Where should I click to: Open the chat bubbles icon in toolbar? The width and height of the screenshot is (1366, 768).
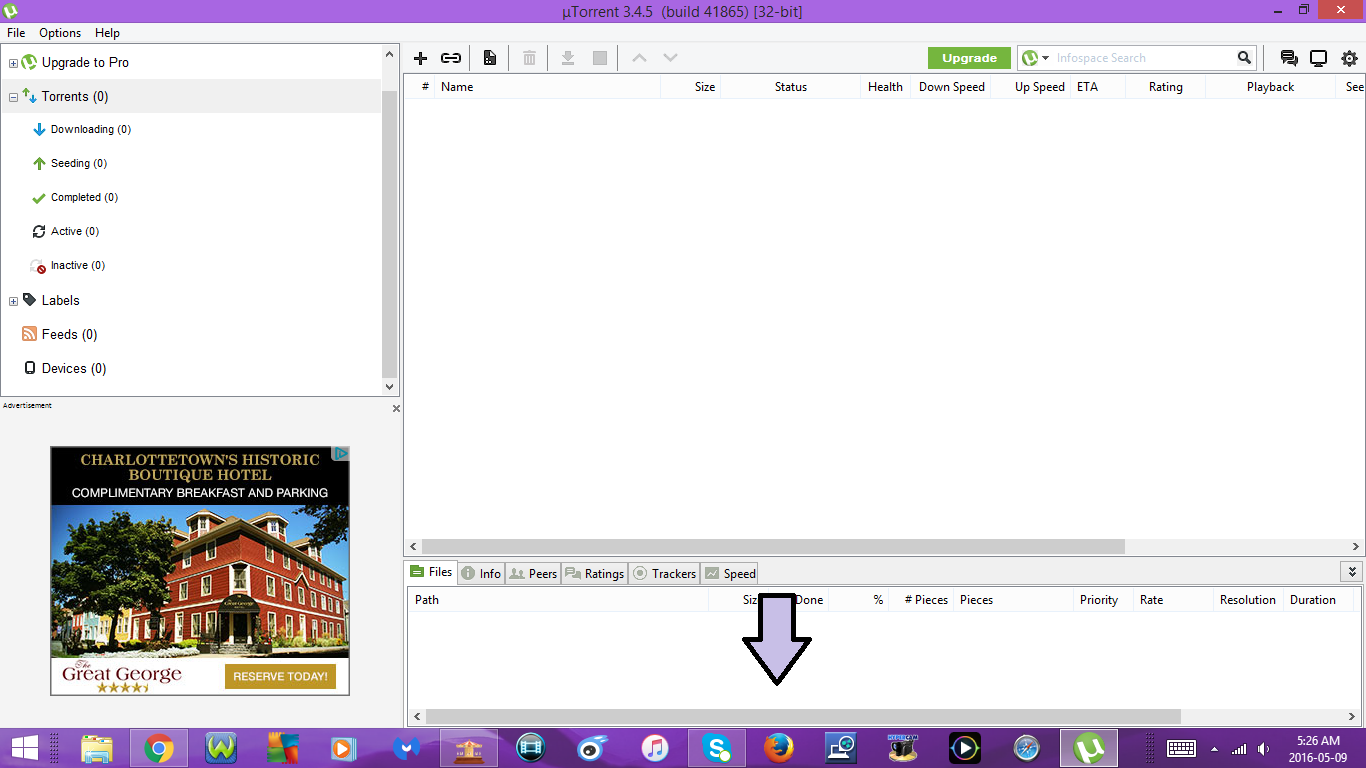click(x=1289, y=58)
